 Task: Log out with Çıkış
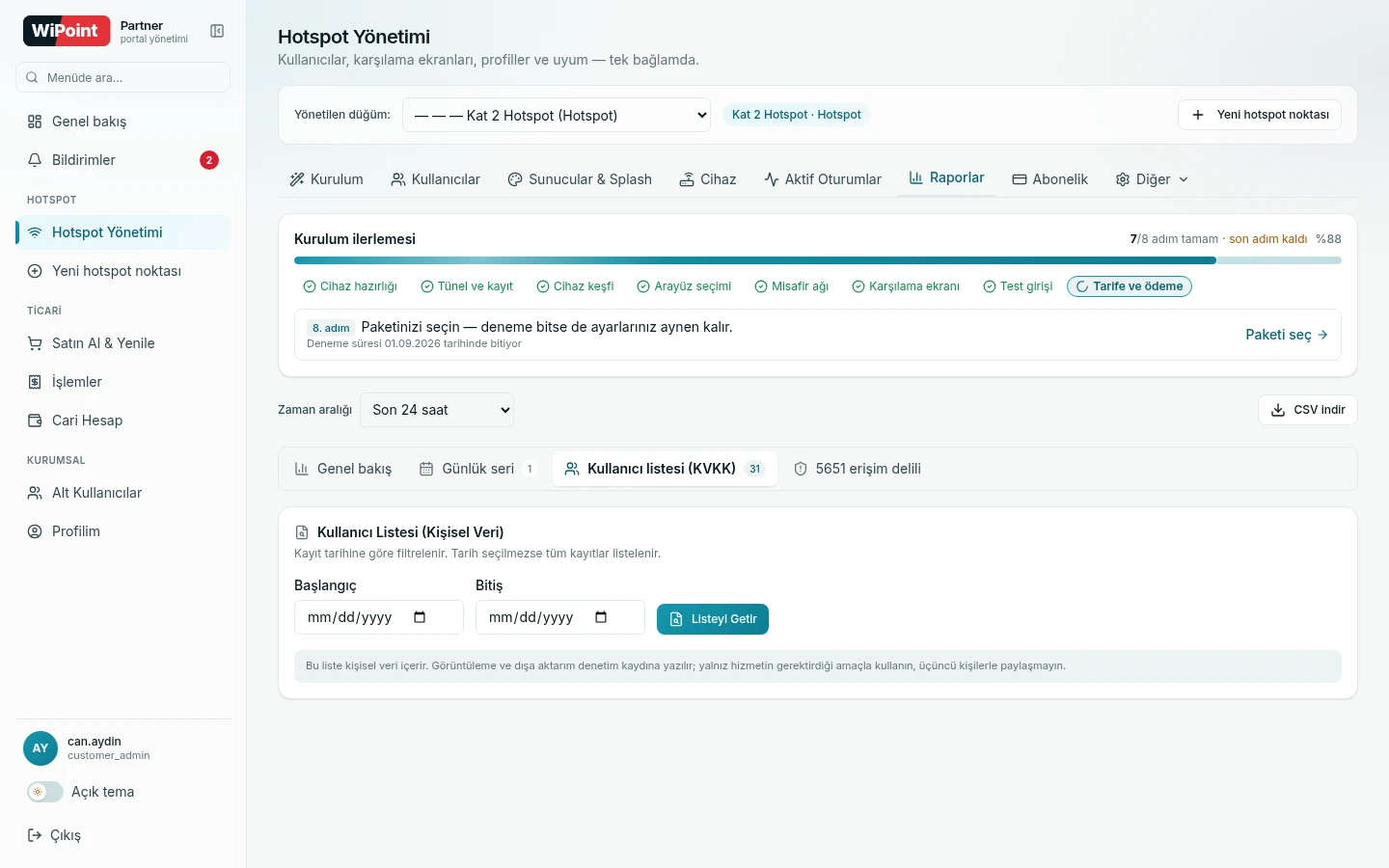click(55, 835)
